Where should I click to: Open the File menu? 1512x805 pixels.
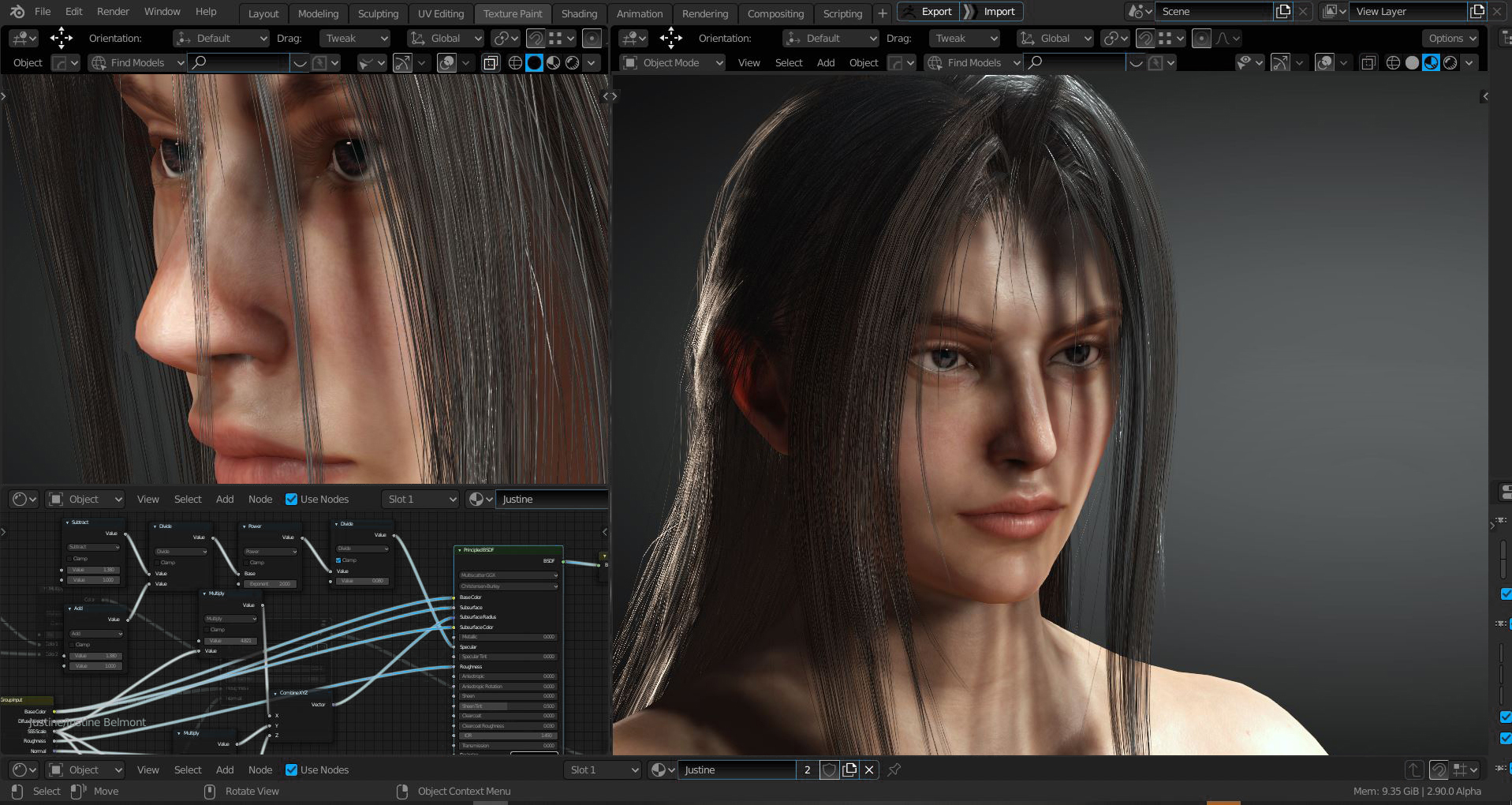(43, 12)
